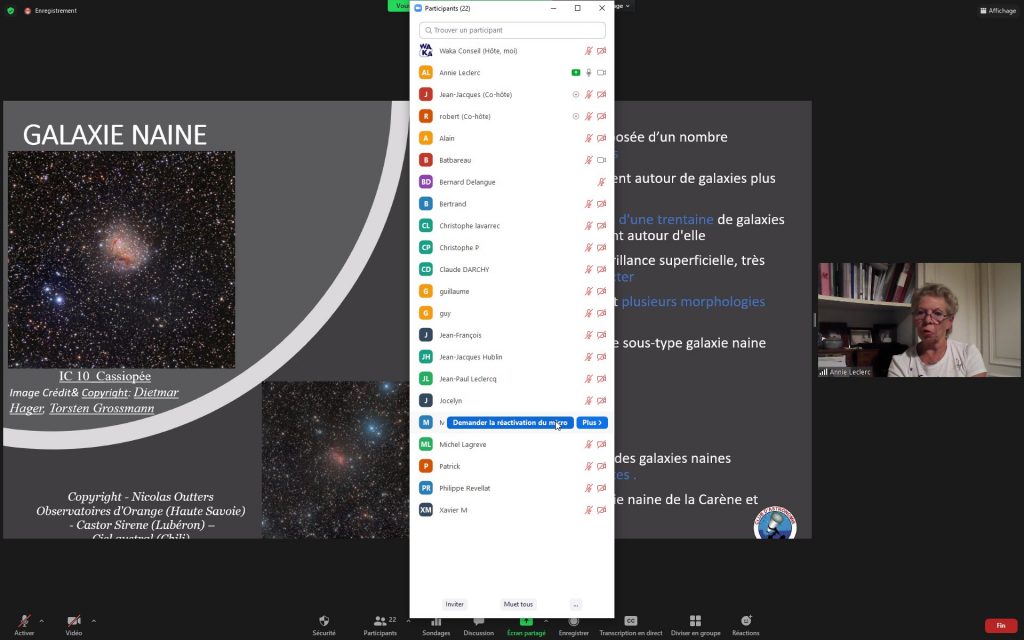The width and height of the screenshot is (1024, 640).
Task: Focus the Trouver un participant search field
Action: click(512, 30)
